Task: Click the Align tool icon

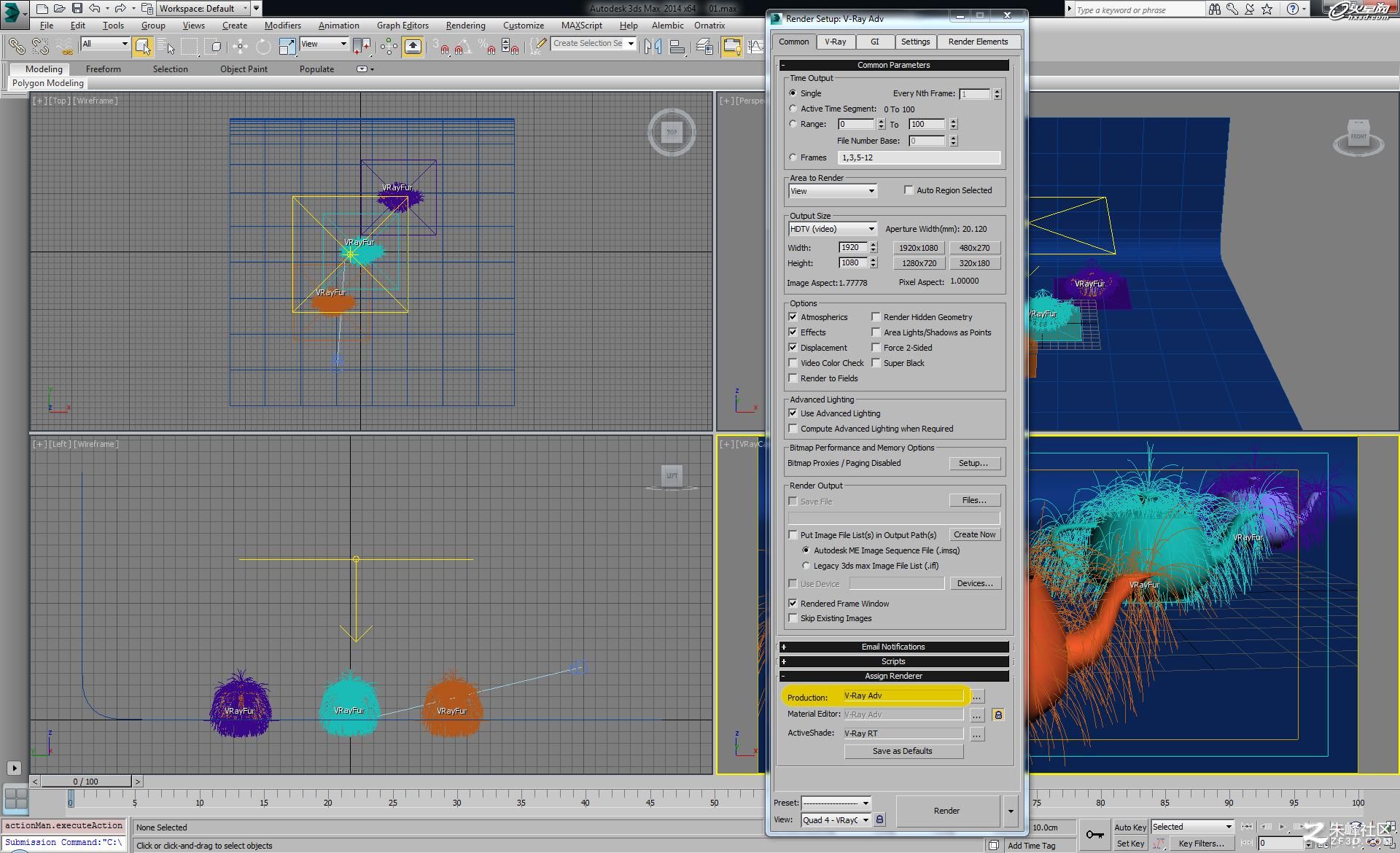Action: pyautogui.click(x=677, y=47)
